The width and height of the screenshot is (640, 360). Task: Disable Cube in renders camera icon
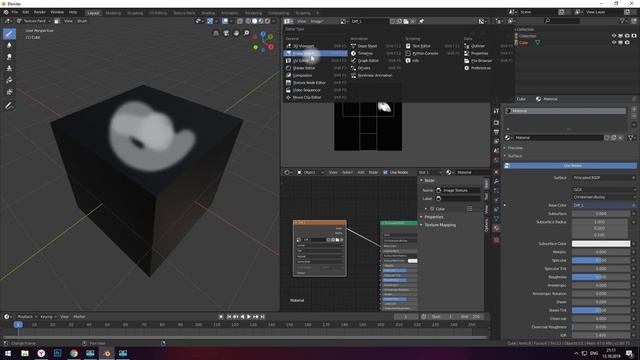pyautogui.click(x=627, y=42)
